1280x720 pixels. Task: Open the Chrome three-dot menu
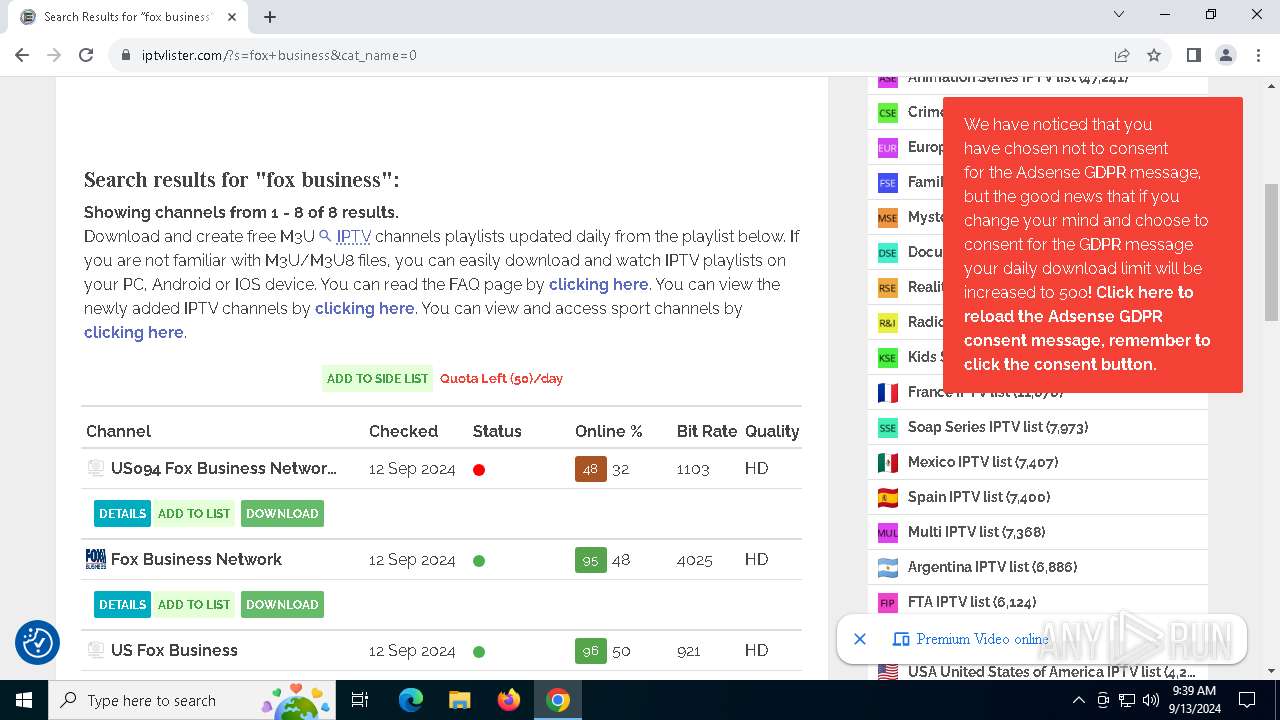coord(1256,55)
